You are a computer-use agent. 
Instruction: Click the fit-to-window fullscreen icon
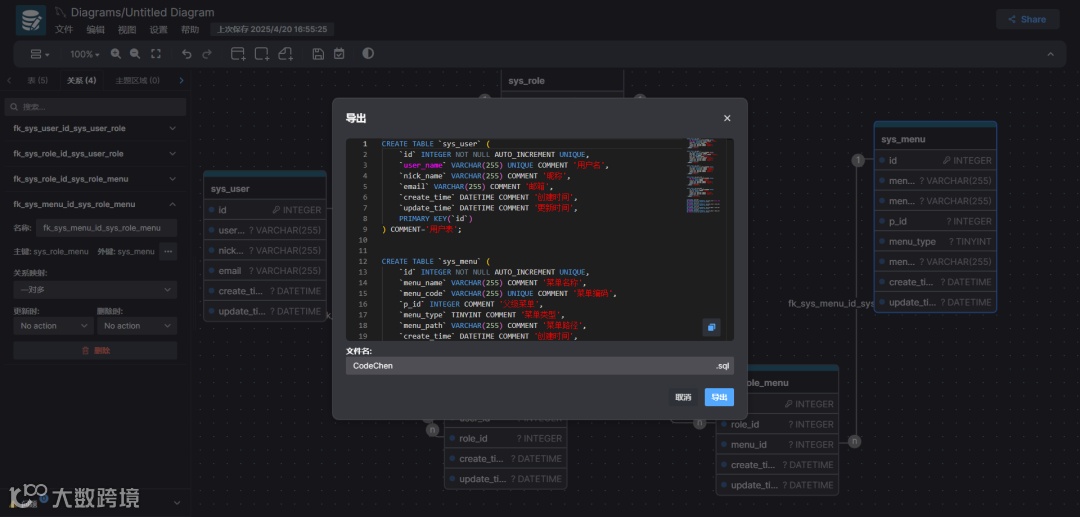point(156,54)
